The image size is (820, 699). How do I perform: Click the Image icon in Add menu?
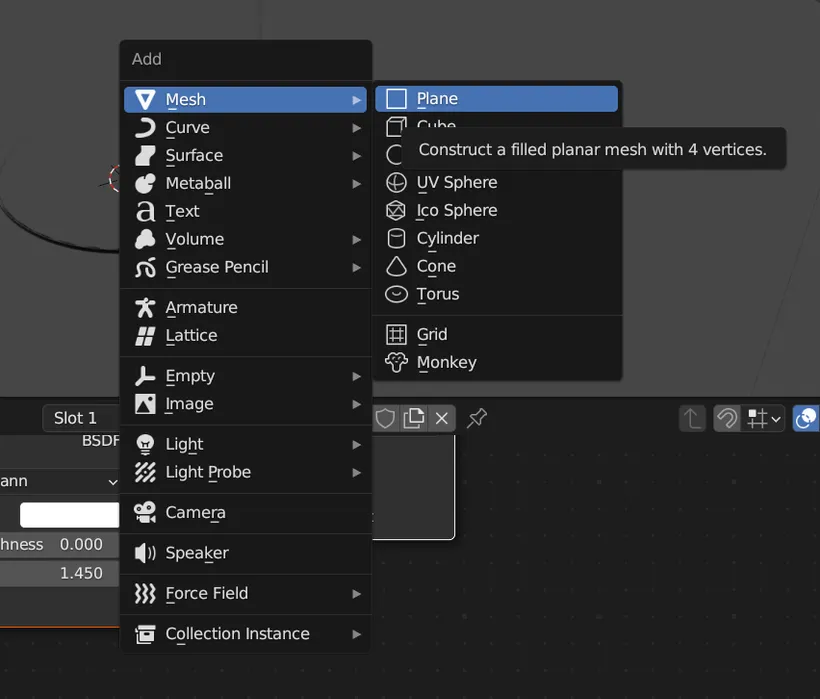point(145,404)
